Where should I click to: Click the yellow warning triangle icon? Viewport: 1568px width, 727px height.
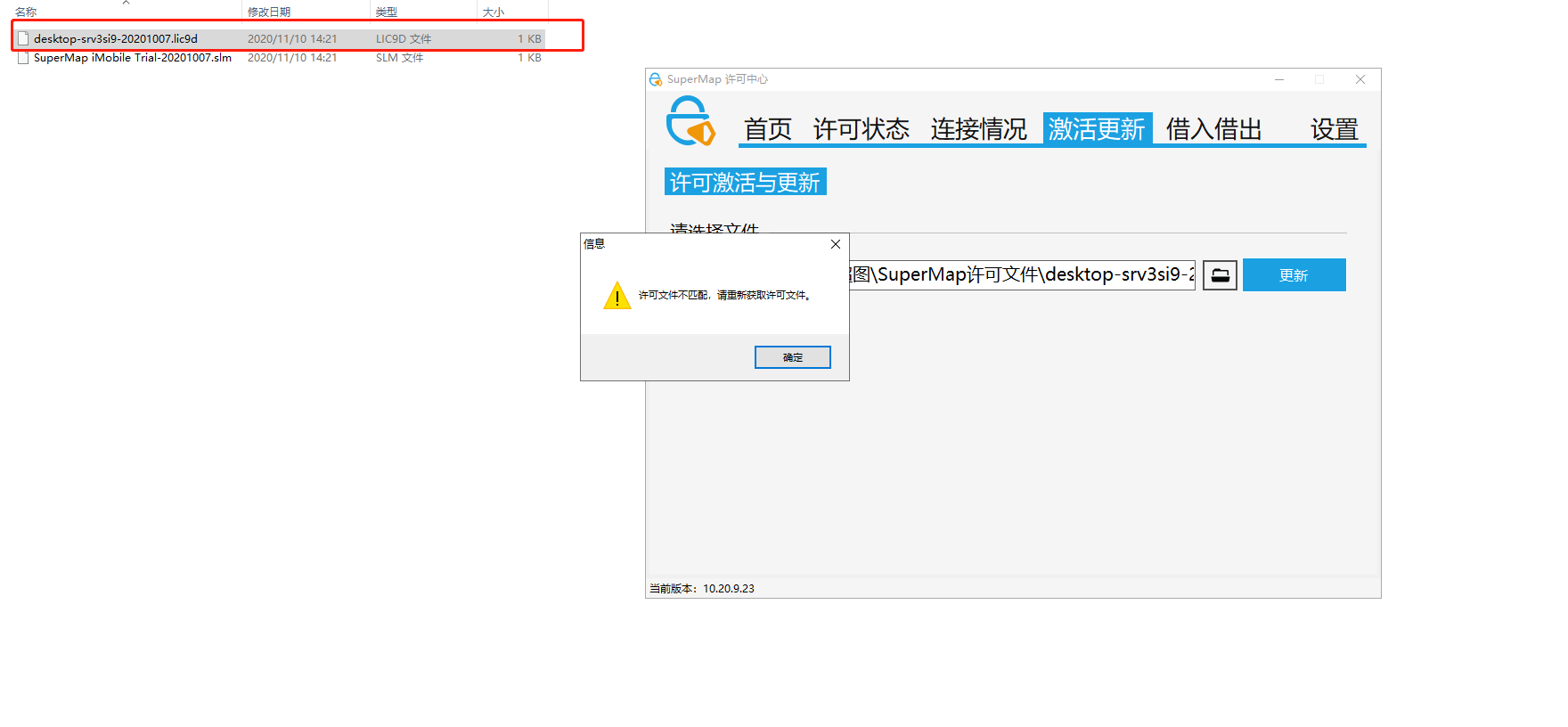coord(617,295)
